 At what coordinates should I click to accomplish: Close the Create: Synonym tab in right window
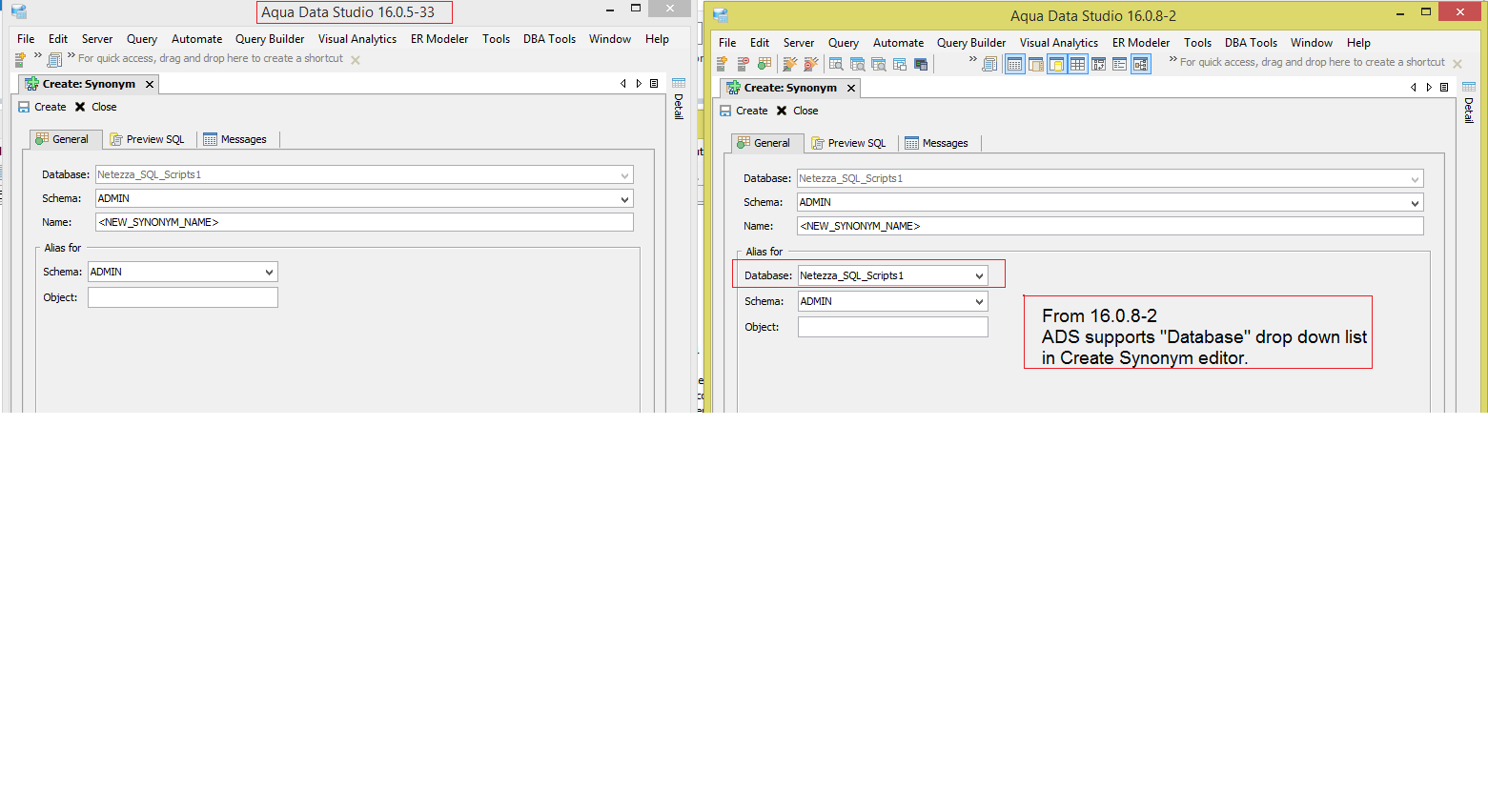click(x=851, y=88)
